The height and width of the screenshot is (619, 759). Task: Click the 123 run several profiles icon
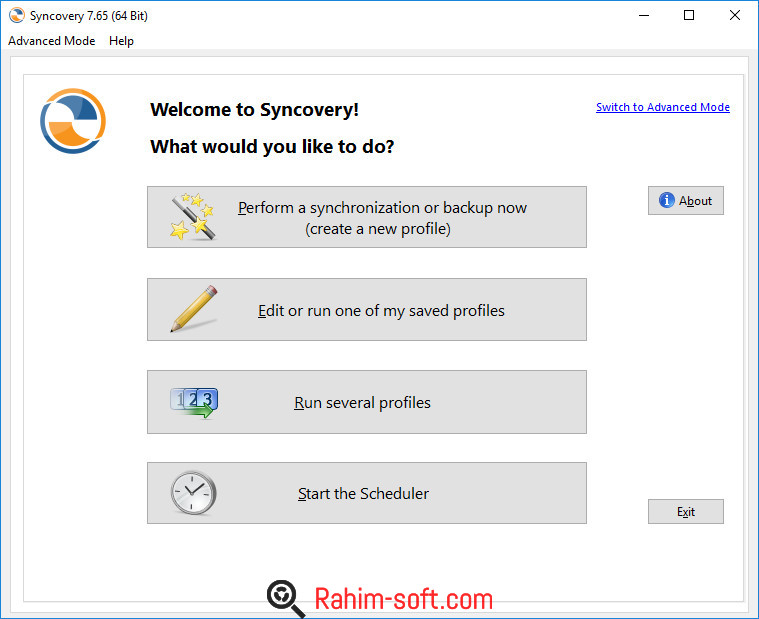click(194, 403)
